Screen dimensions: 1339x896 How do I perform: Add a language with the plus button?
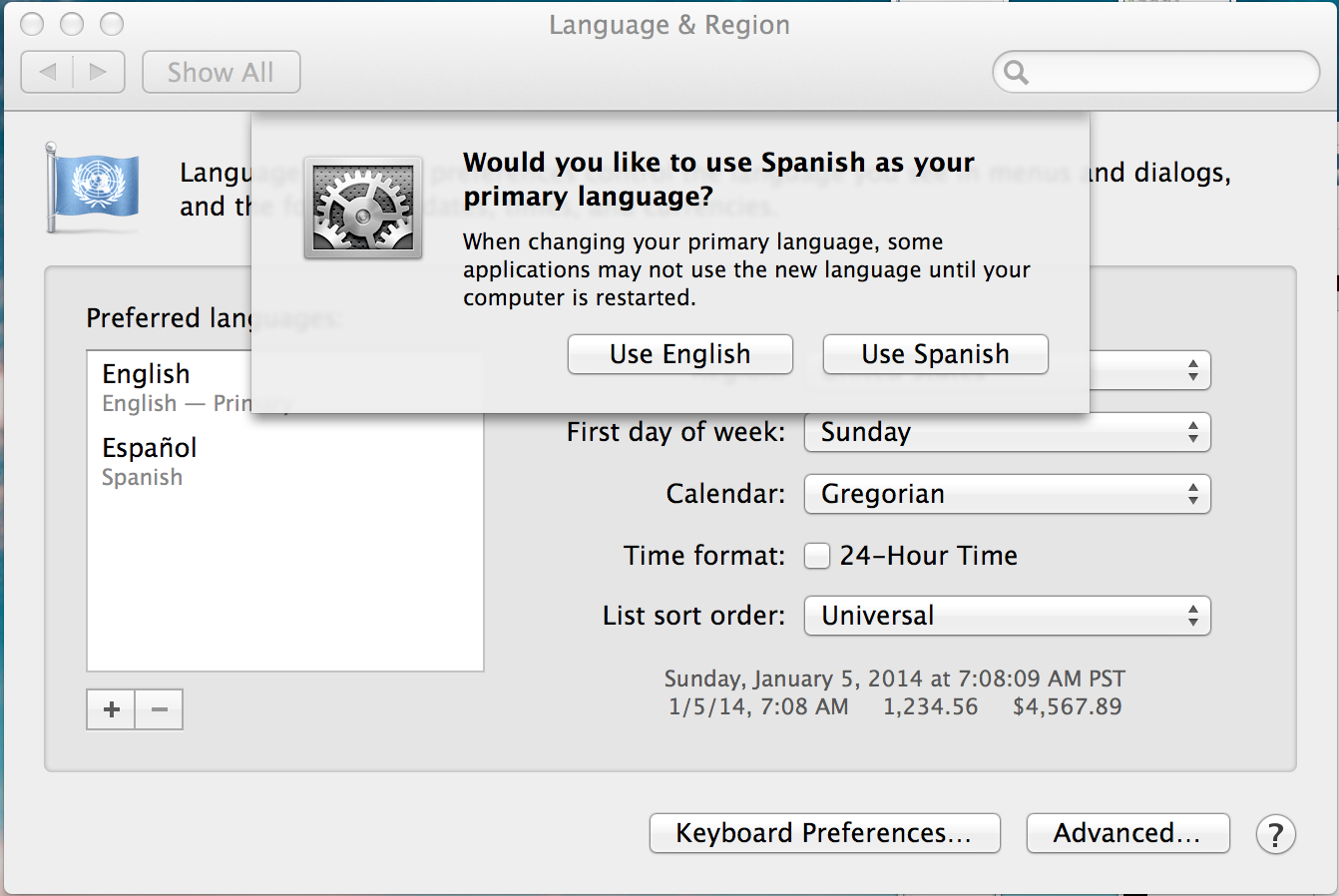(x=111, y=709)
